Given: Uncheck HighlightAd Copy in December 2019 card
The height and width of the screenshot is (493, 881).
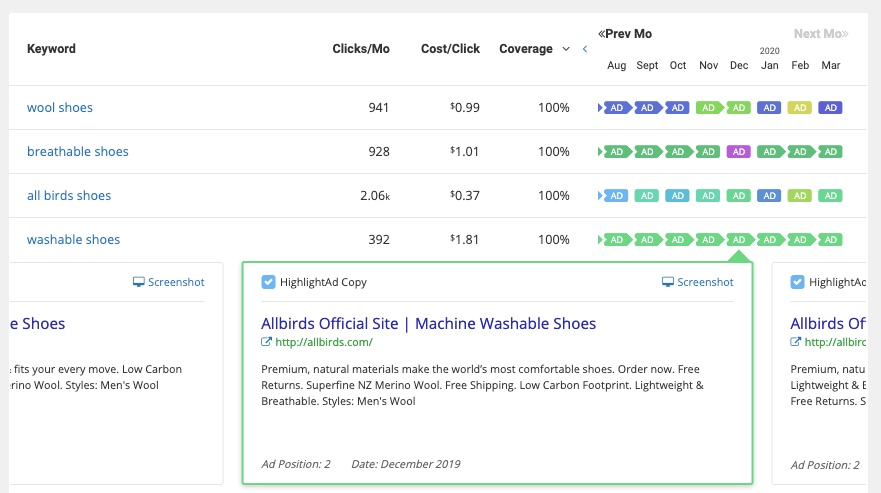Looking at the screenshot, I should coord(269,282).
